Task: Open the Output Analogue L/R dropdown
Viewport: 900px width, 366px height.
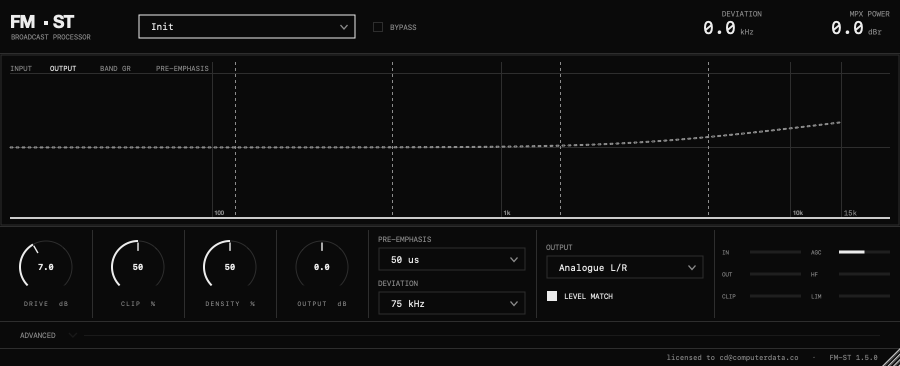Action: click(624, 267)
